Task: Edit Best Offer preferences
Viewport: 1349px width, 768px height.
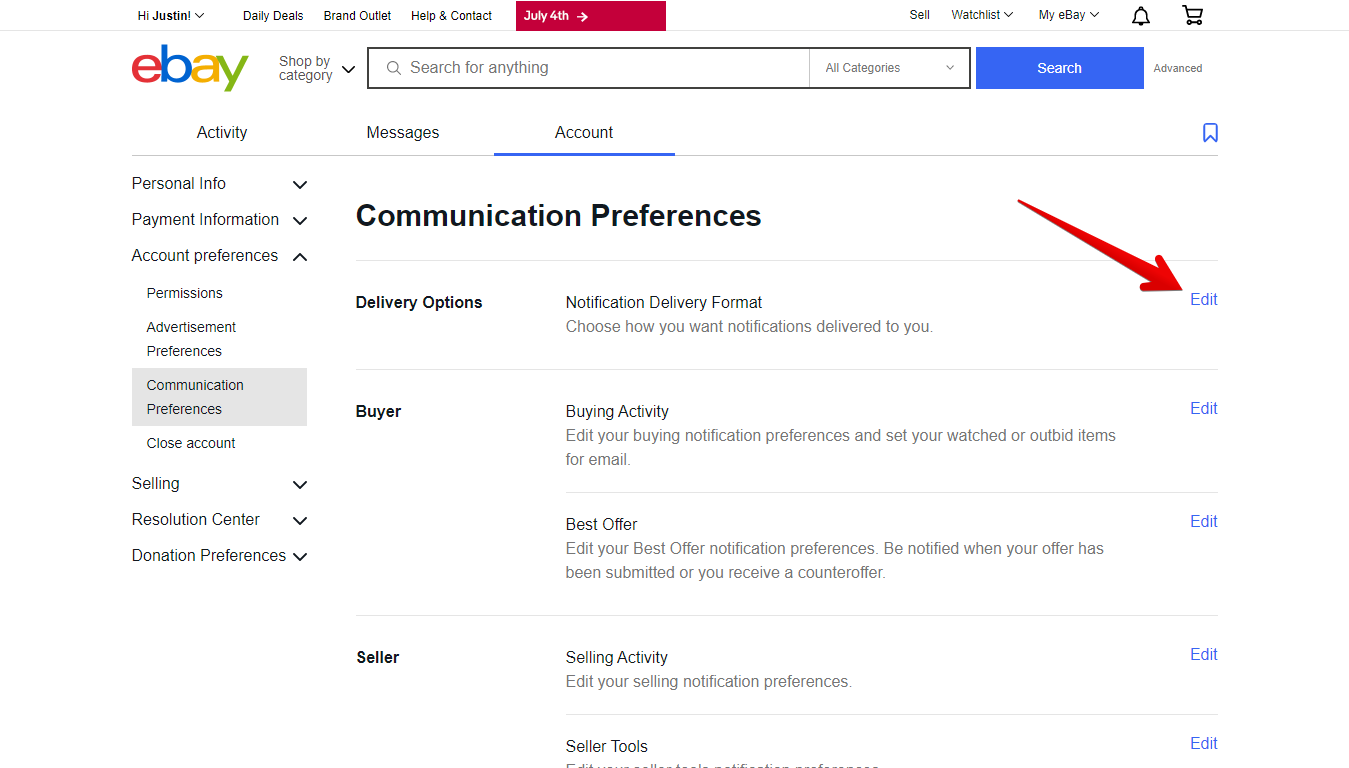Action: pos(1204,522)
